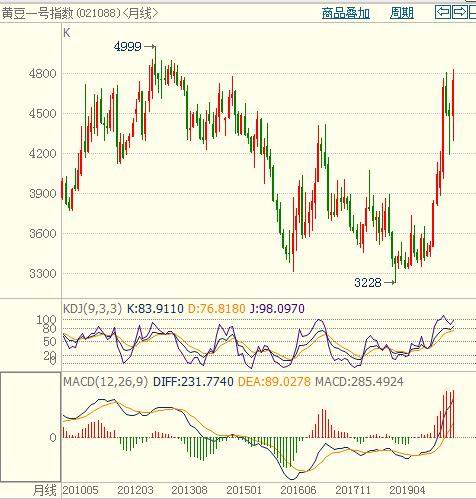
Task: Click the 4200 price axis label
Action: pyautogui.click(x=43, y=154)
